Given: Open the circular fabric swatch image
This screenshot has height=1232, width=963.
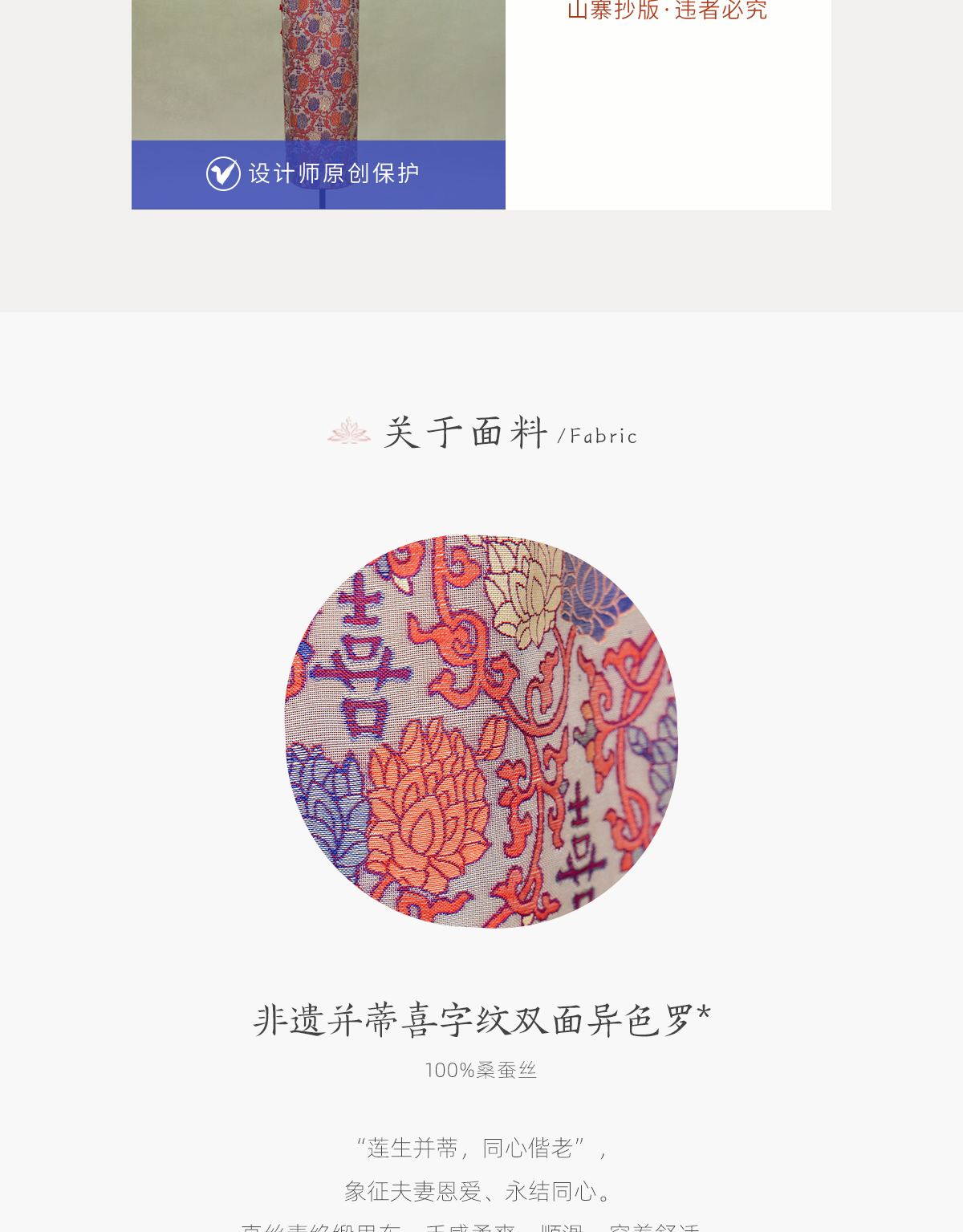Looking at the screenshot, I should (x=481, y=731).
